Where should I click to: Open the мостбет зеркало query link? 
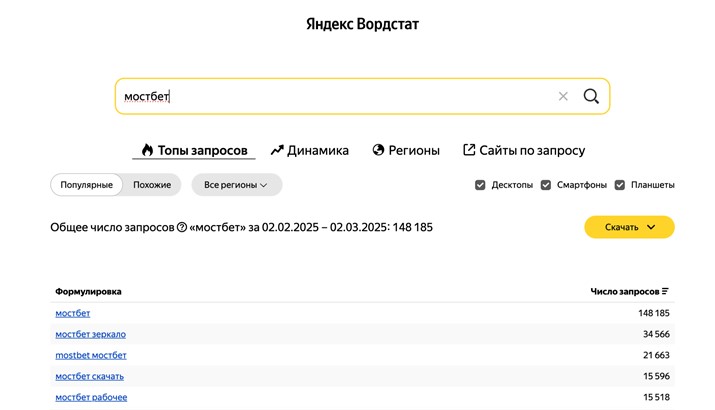click(x=91, y=334)
